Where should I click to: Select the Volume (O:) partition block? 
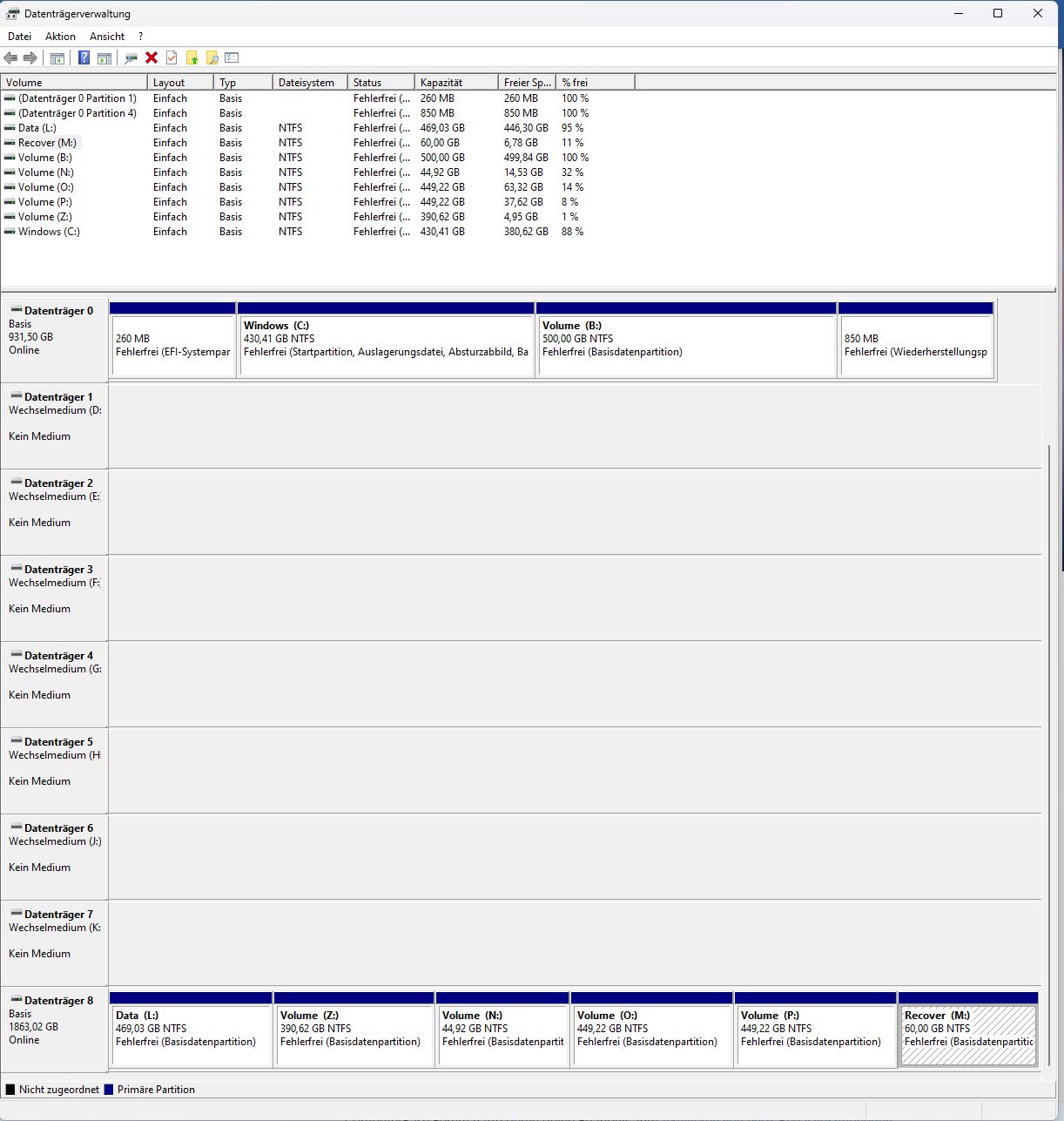(x=651, y=1030)
